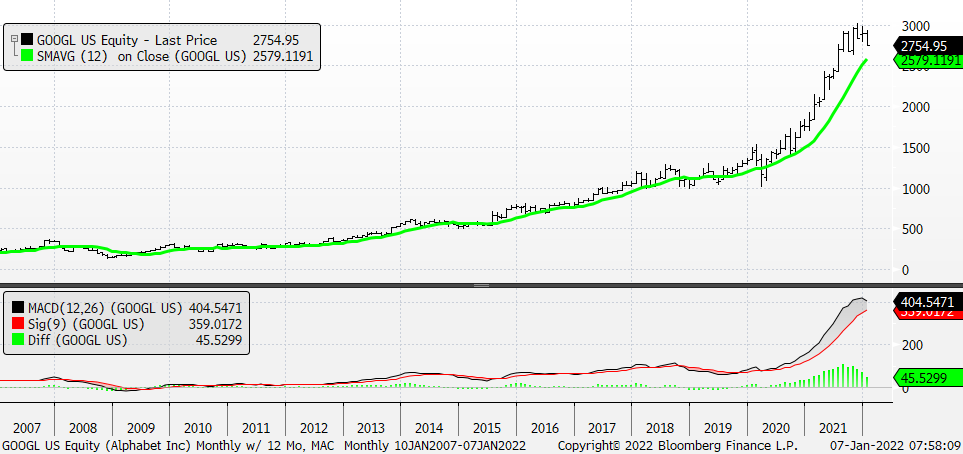Click the green SMAVG (12) color swatch
Image resolution: width=963 pixels, height=454 pixels.
pos(27,56)
